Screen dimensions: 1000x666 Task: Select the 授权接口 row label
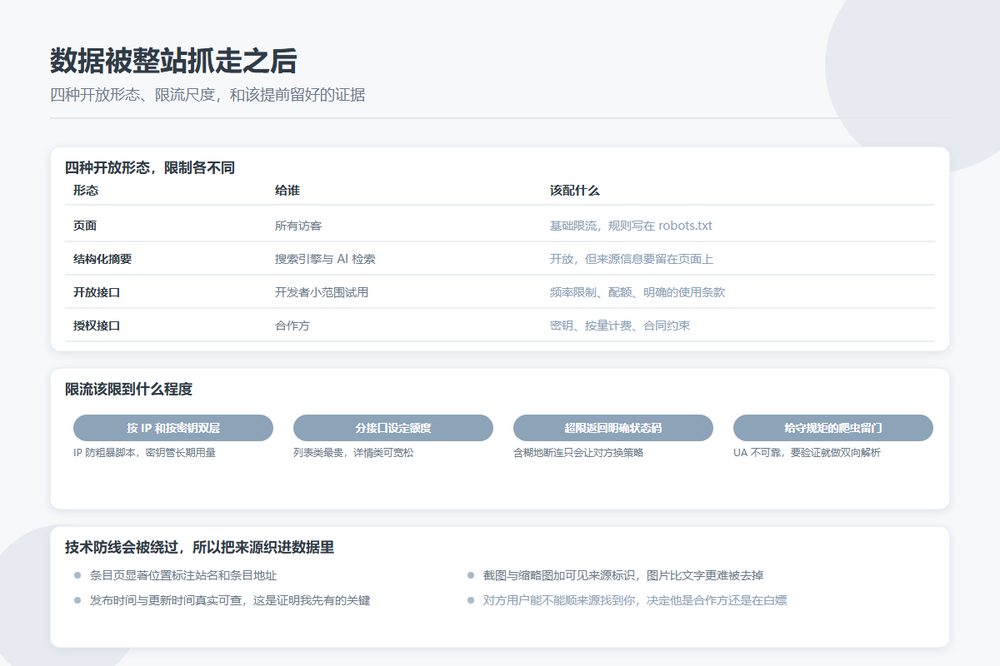[96, 325]
